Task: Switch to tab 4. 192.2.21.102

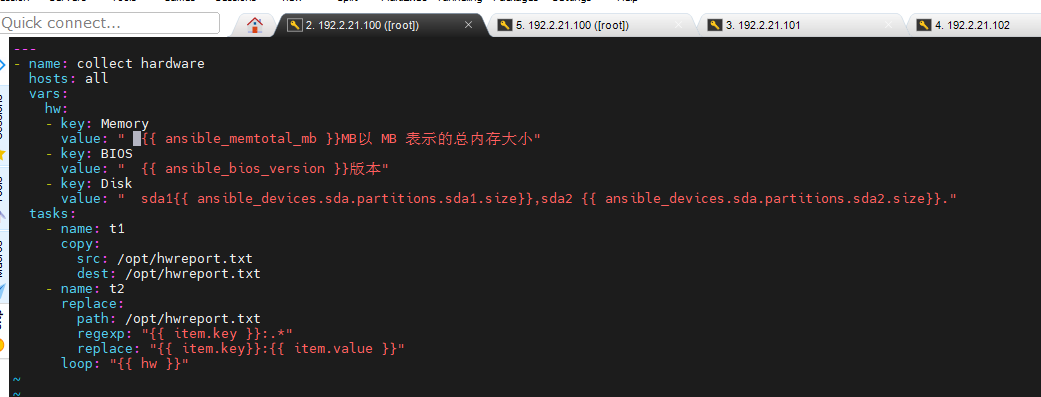Action: pyautogui.click(x=974, y=25)
